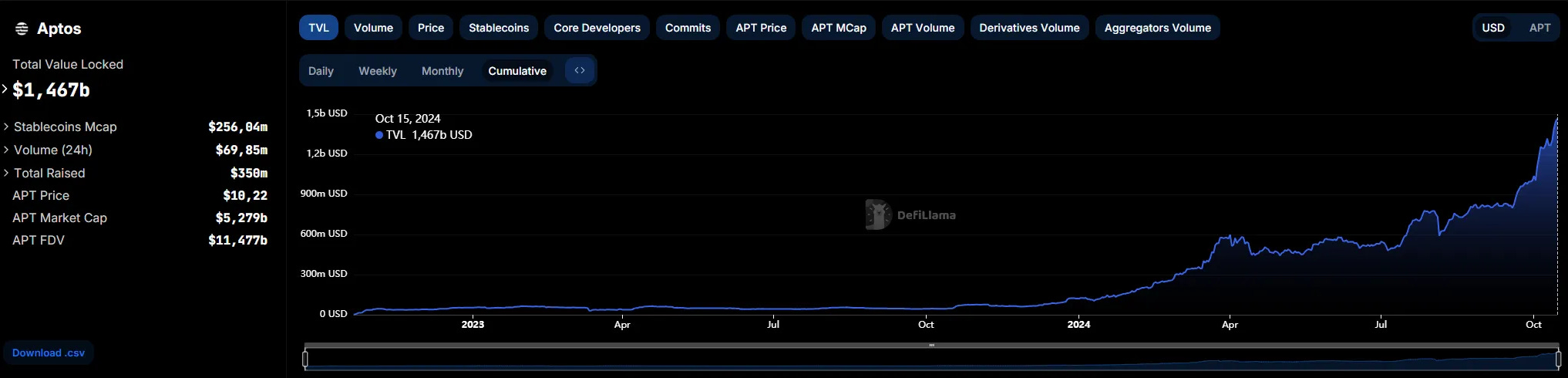Click the APT FDV label

tap(39, 240)
